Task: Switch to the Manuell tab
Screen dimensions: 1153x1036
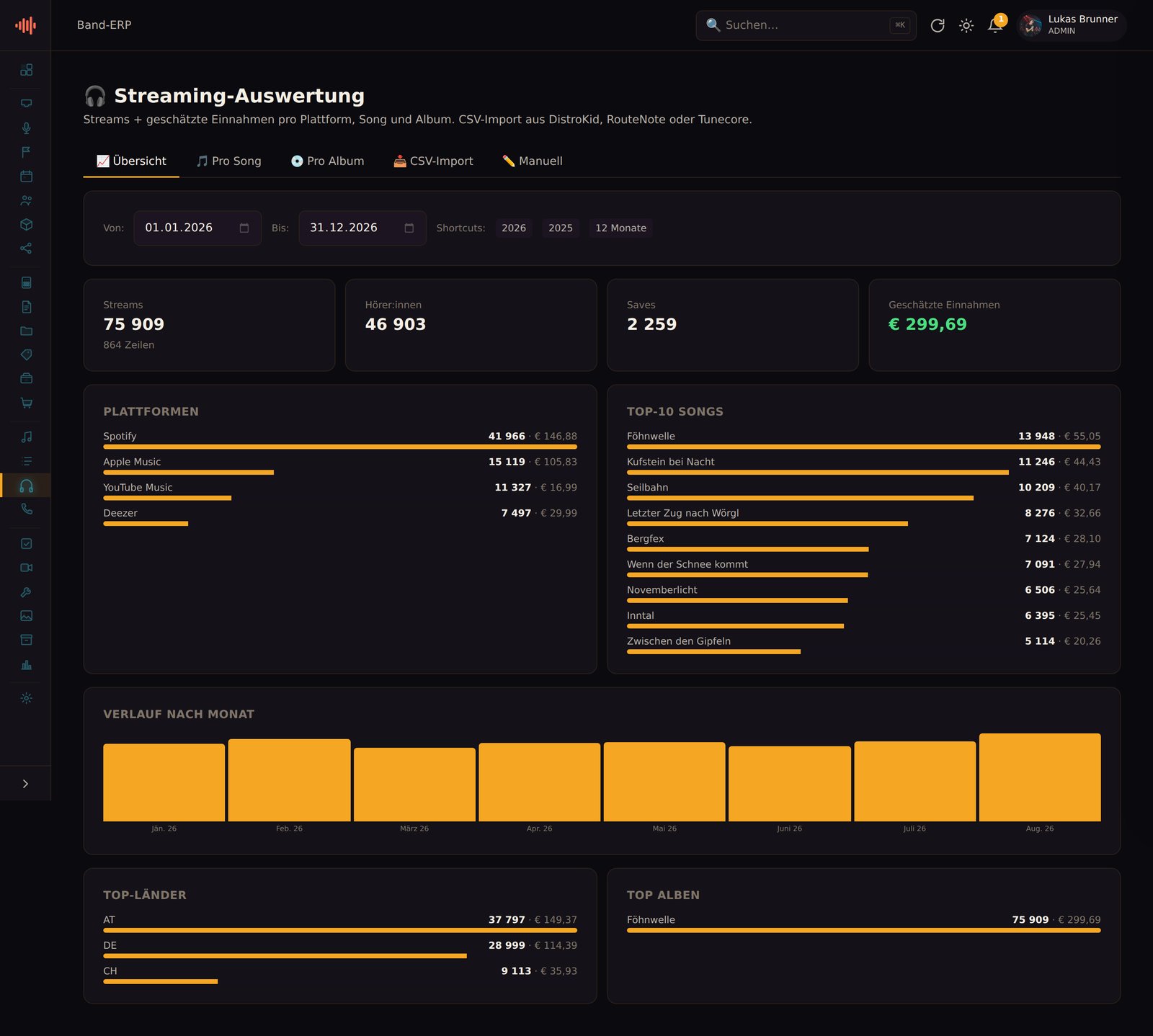Action: (533, 161)
